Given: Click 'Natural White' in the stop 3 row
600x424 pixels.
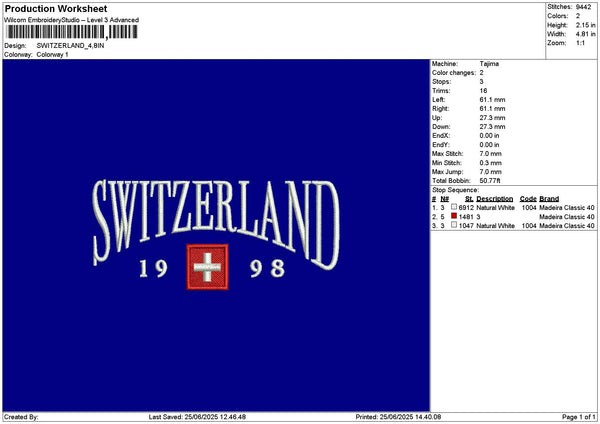Looking at the screenshot, I should coord(495,226).
